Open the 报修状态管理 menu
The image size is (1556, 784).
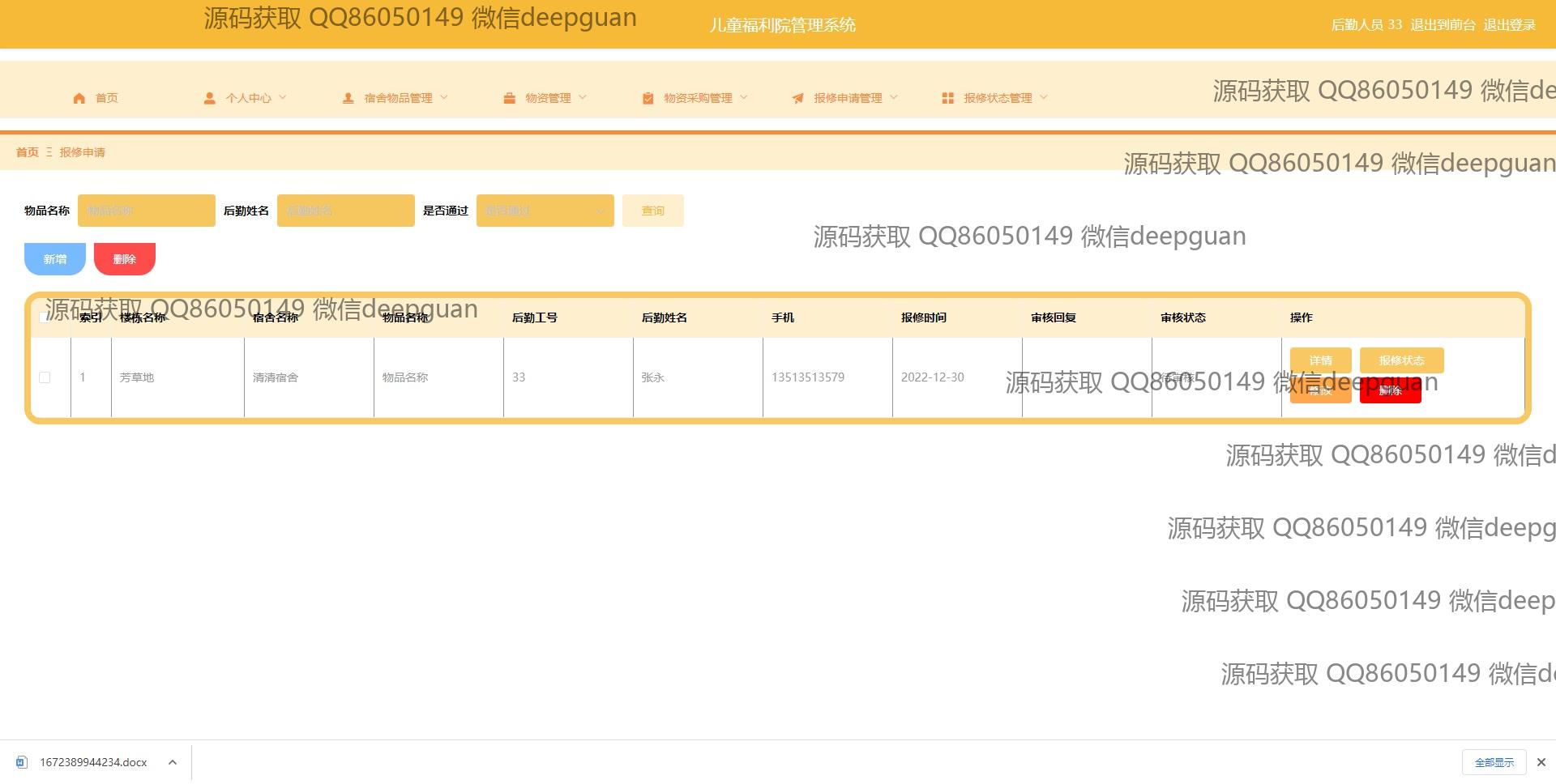997,98
